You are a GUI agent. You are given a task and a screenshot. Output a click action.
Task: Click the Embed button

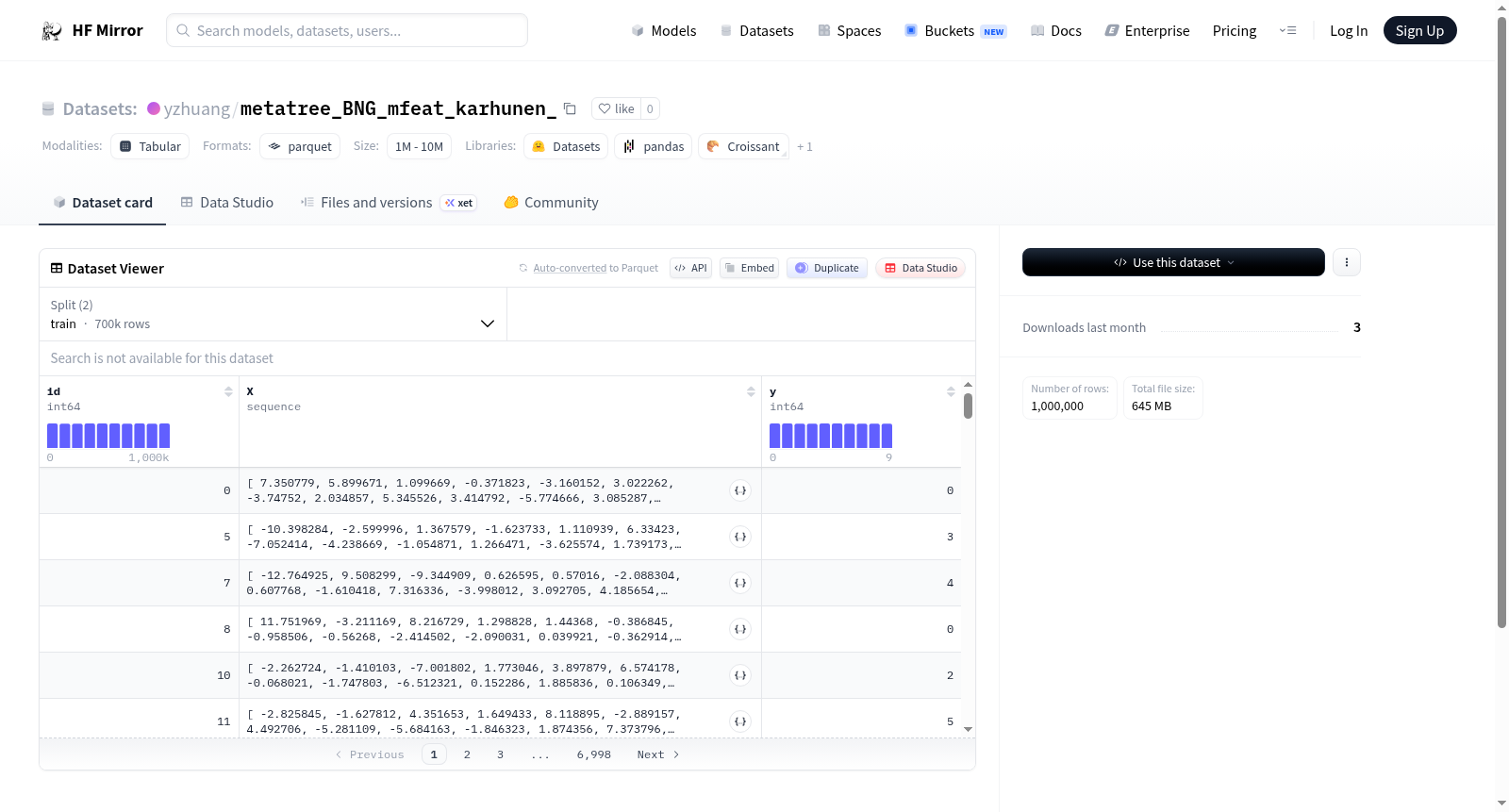(x=749, y=268)
